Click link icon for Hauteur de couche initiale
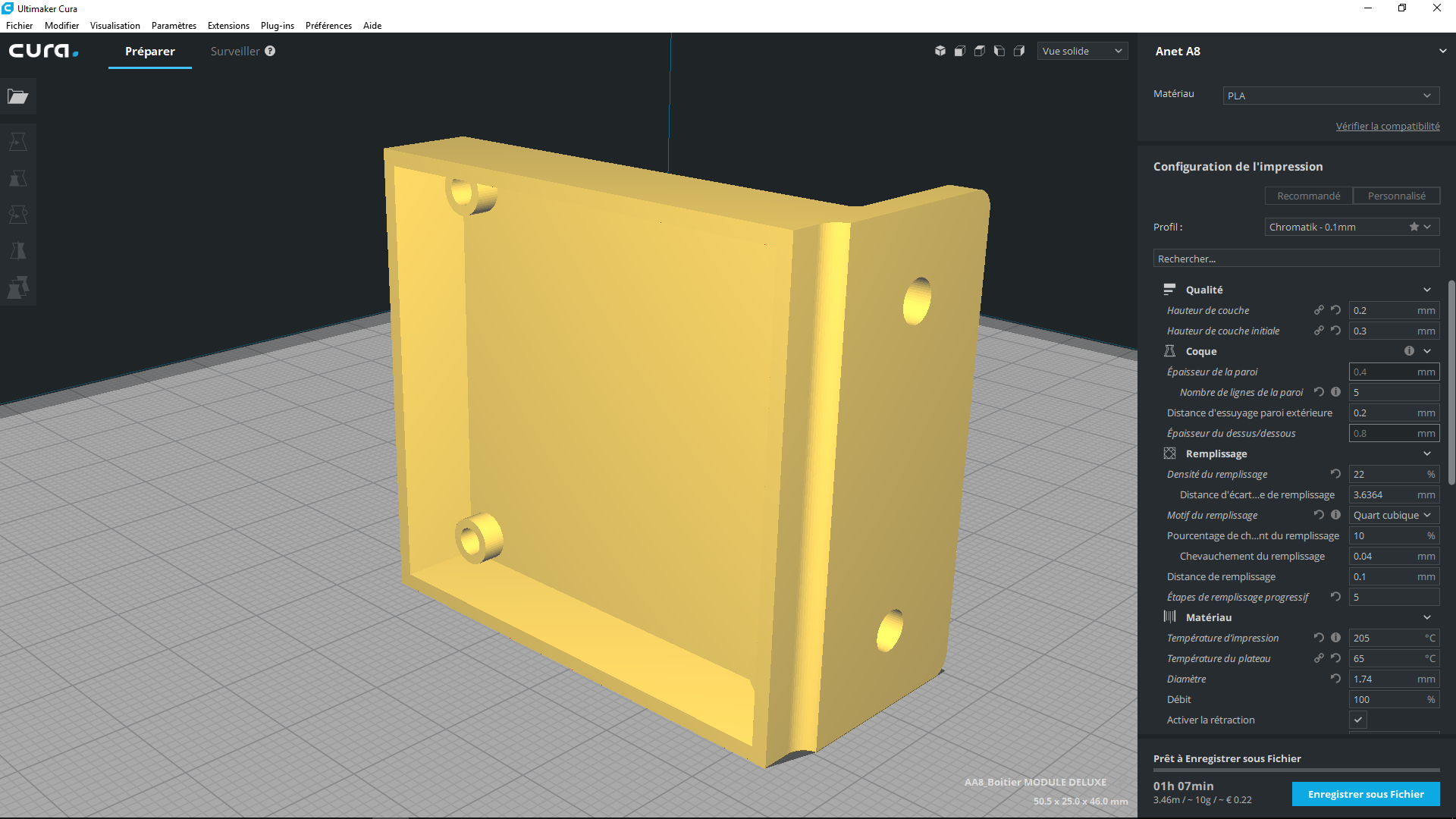 pos(1319,331)
